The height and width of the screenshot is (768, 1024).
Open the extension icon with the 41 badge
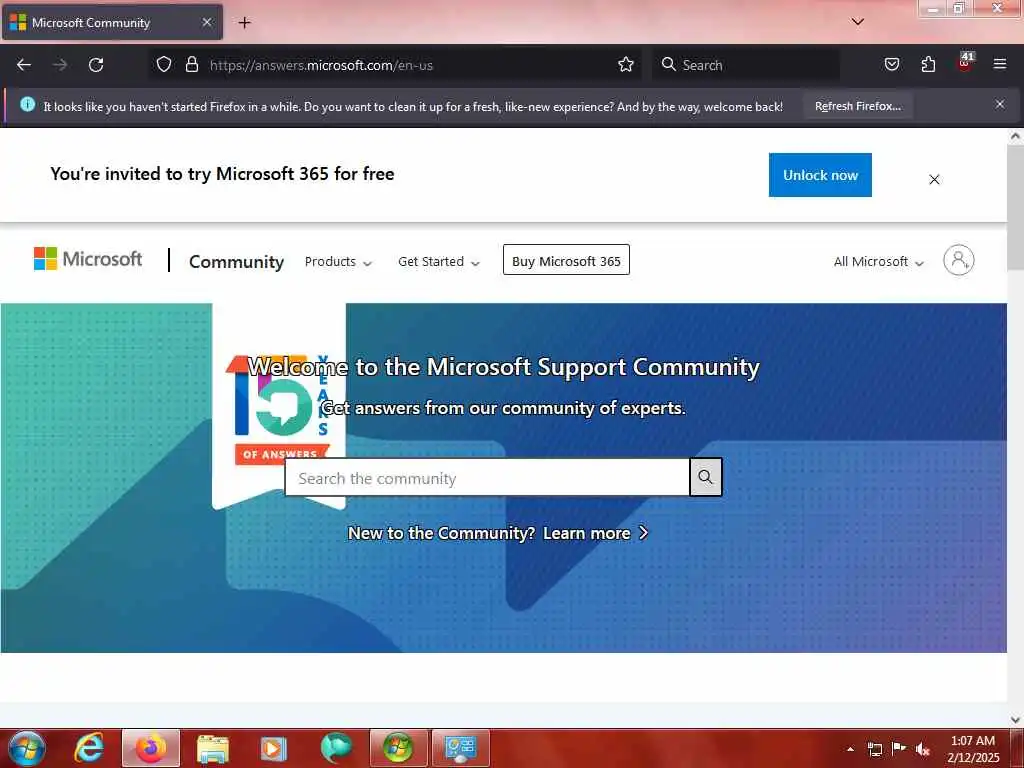pyautogui.click(x=965, y=62)
